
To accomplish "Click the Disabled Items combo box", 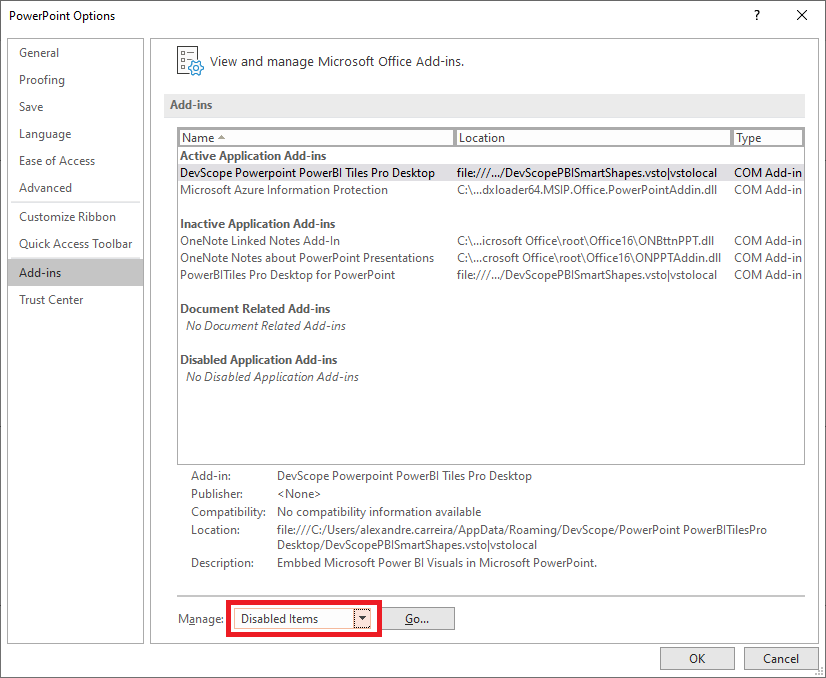I will (293, 619).
